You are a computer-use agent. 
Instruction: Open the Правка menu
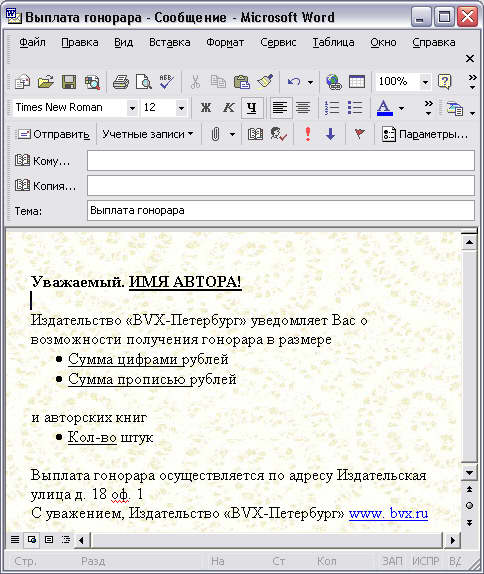click(x=80, y=42)
